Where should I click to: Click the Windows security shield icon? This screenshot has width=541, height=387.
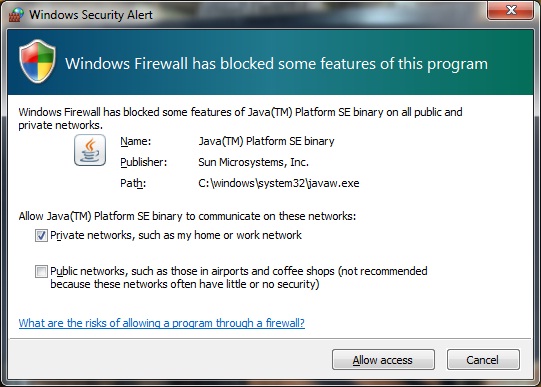[x=38, y=61]
